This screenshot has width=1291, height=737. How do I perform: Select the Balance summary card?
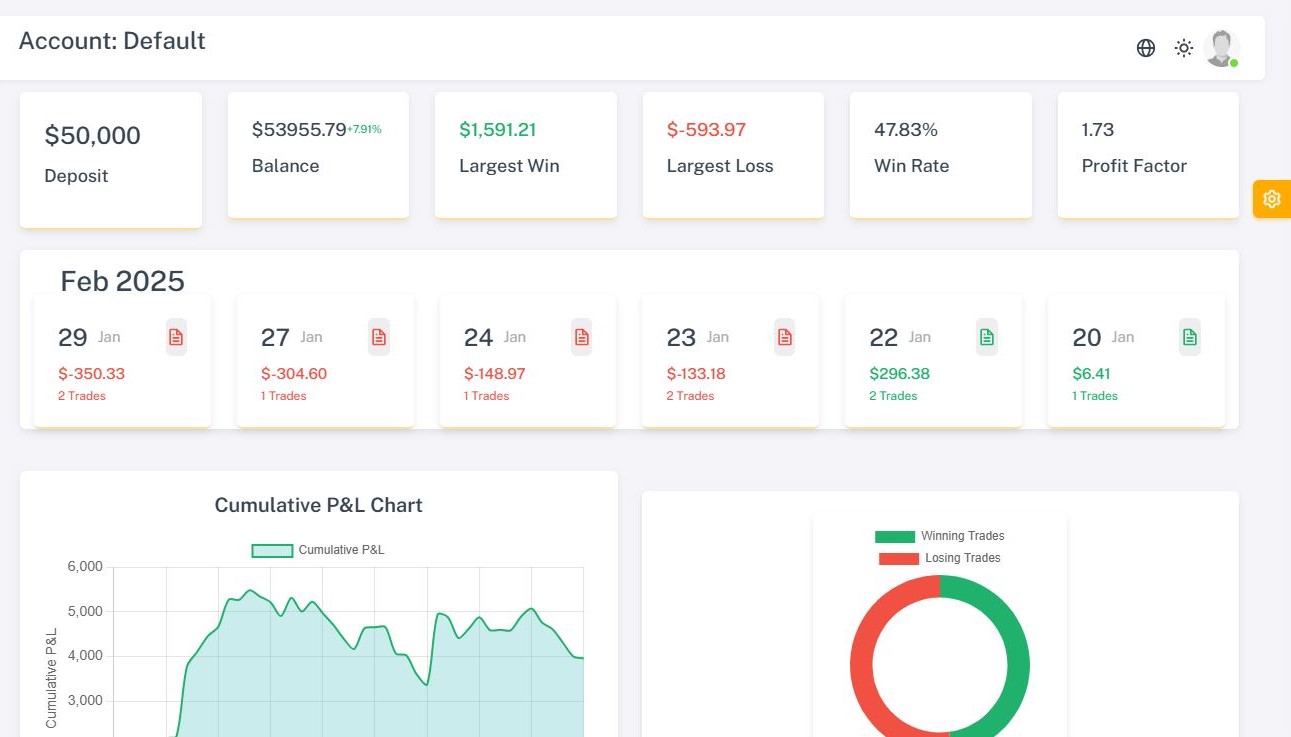pos(318,154)
